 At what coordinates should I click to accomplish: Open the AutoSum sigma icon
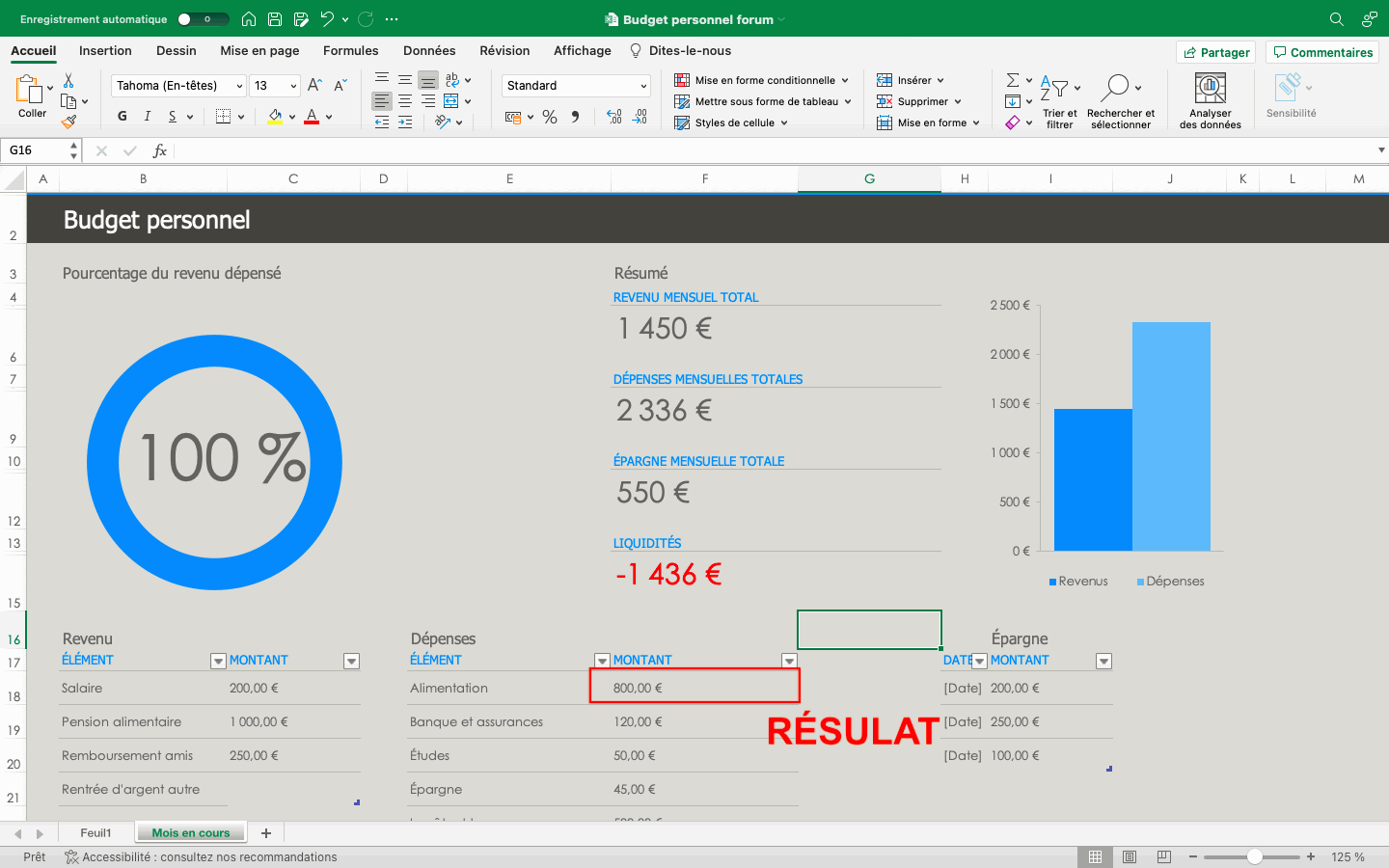(1013, 80)
